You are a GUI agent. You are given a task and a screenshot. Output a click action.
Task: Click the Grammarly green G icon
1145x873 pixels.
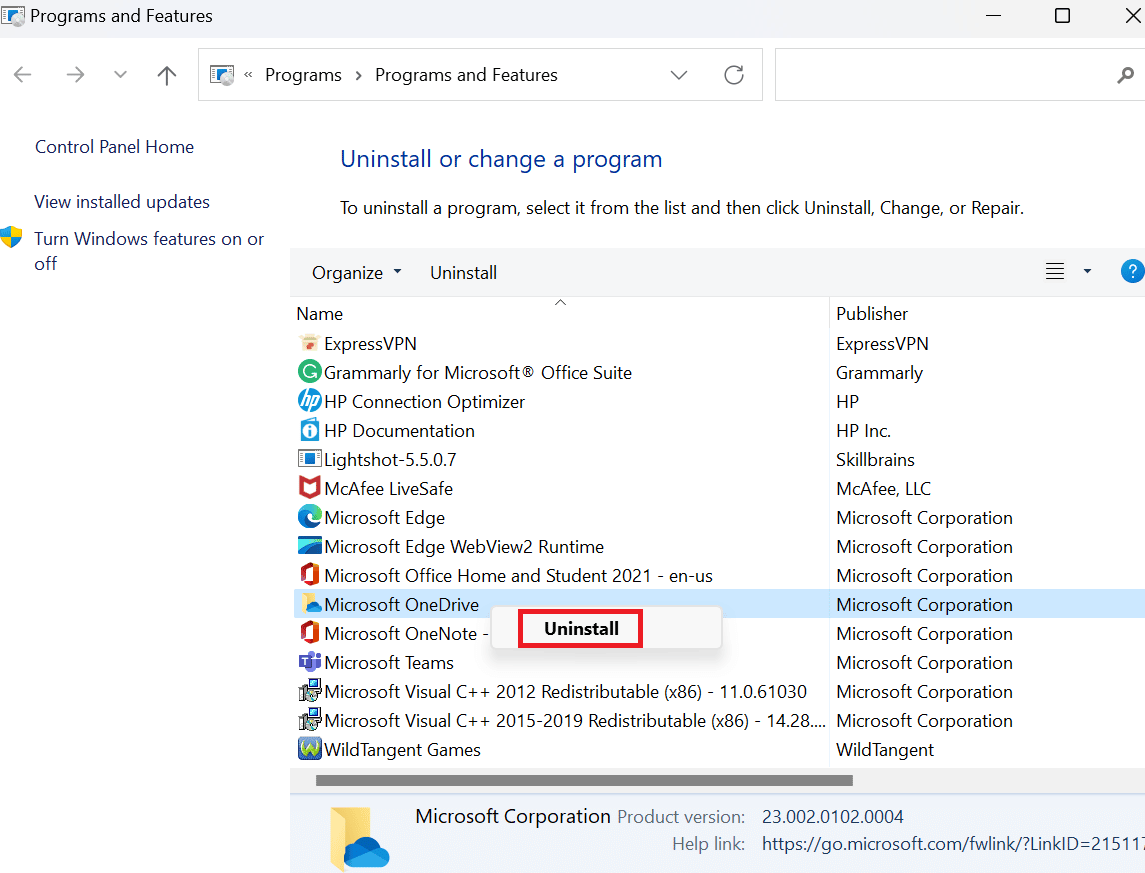(x=310, y=372)
